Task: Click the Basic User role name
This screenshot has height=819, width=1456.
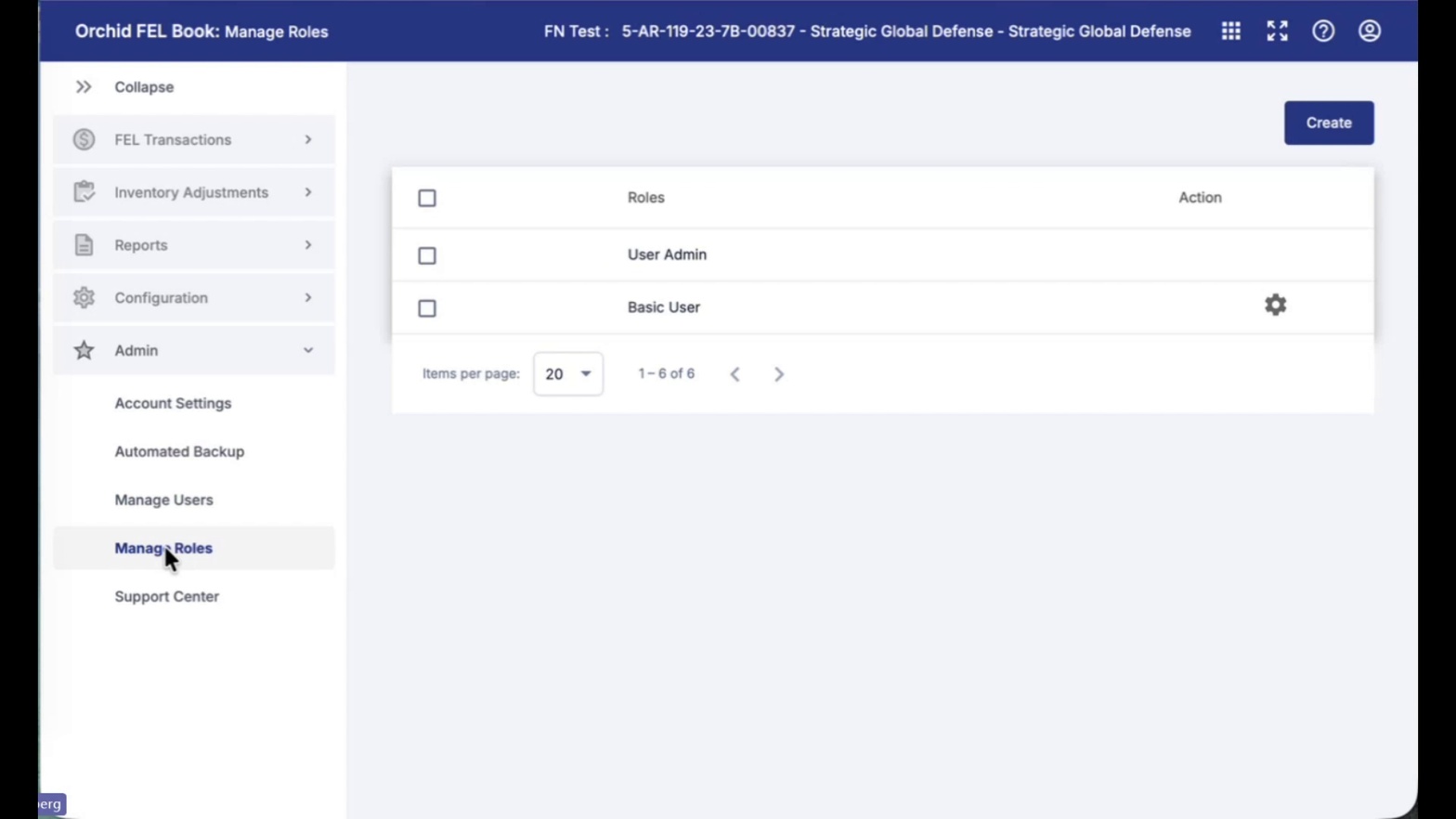Action: (x=664, y=307)
